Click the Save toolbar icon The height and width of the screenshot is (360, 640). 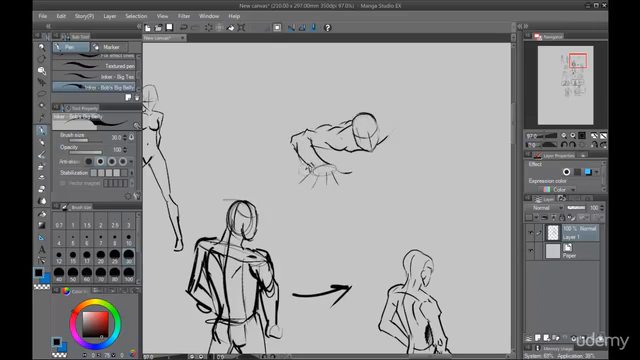pyautogui.click(x=169, y=28)
